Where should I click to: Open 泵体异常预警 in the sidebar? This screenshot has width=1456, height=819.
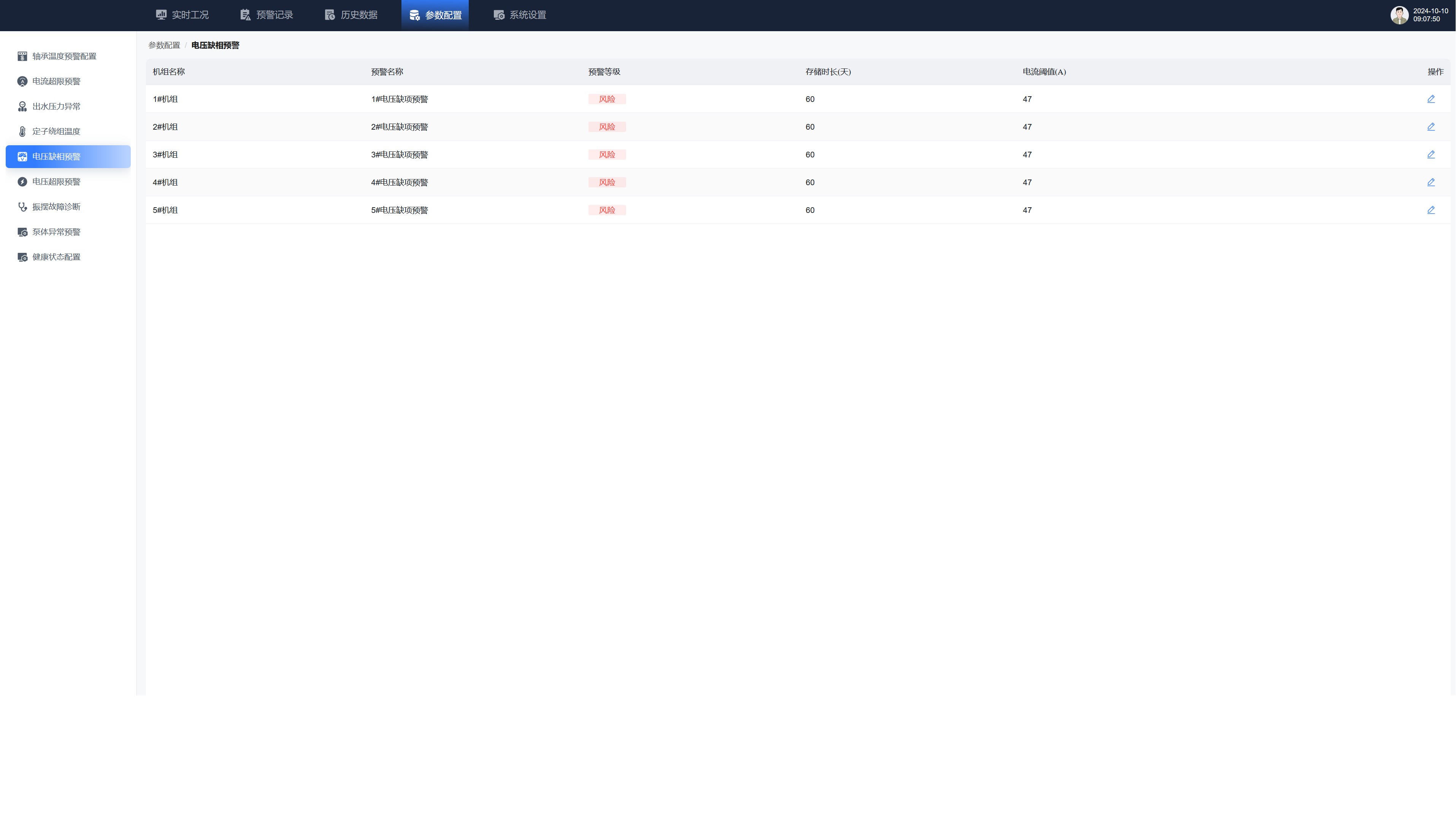point(56,232)
